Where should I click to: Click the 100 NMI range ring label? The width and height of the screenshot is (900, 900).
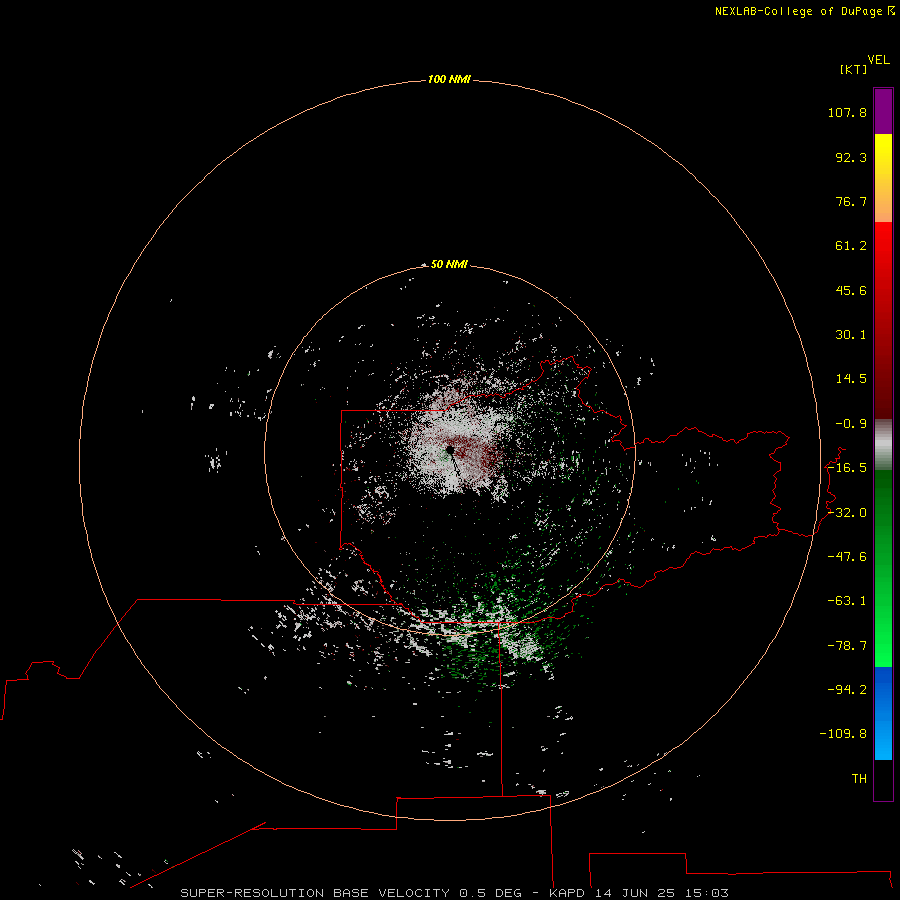[449, 79]
